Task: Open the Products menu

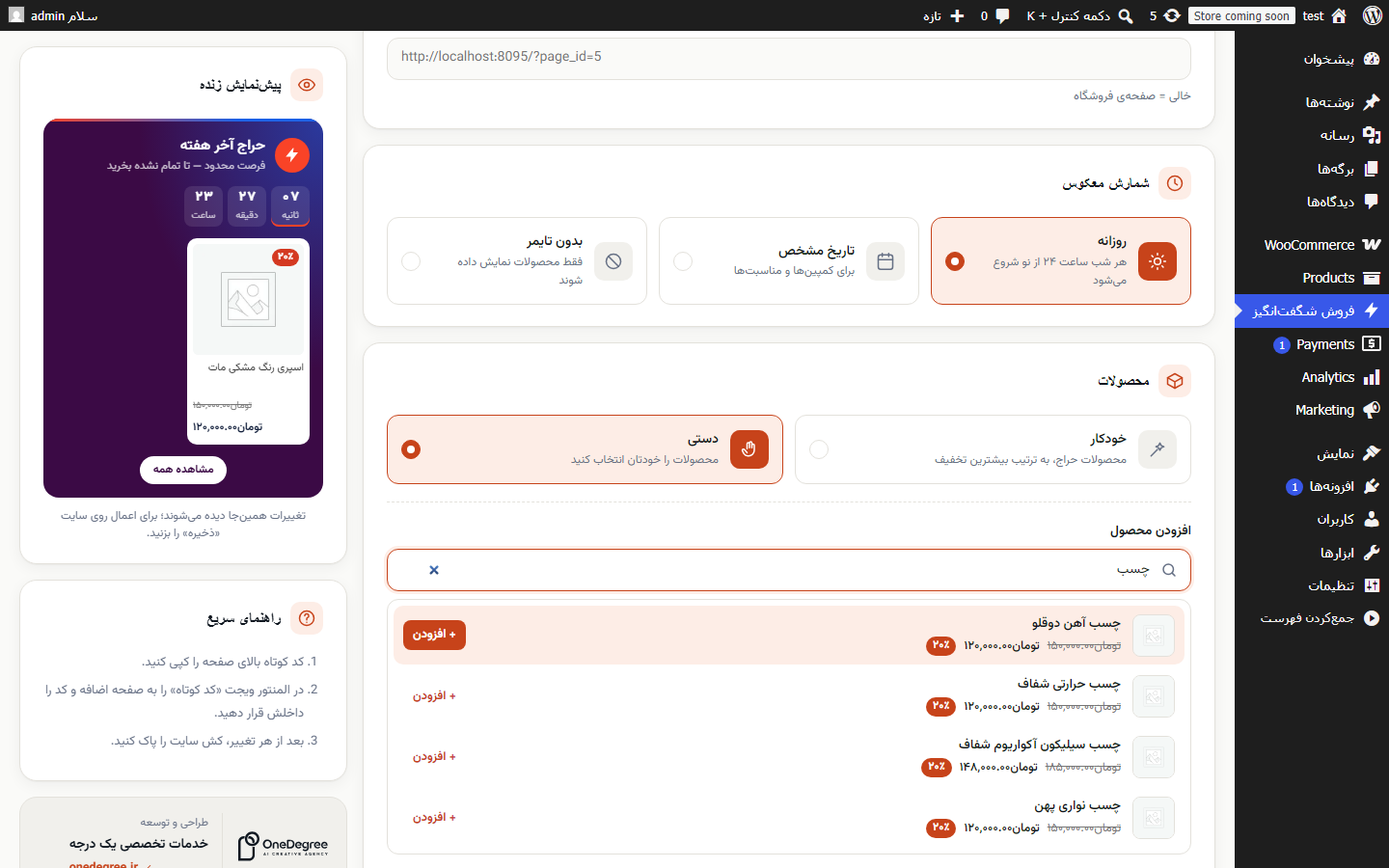Action: pyautogui.click(x=1312, y=278)
